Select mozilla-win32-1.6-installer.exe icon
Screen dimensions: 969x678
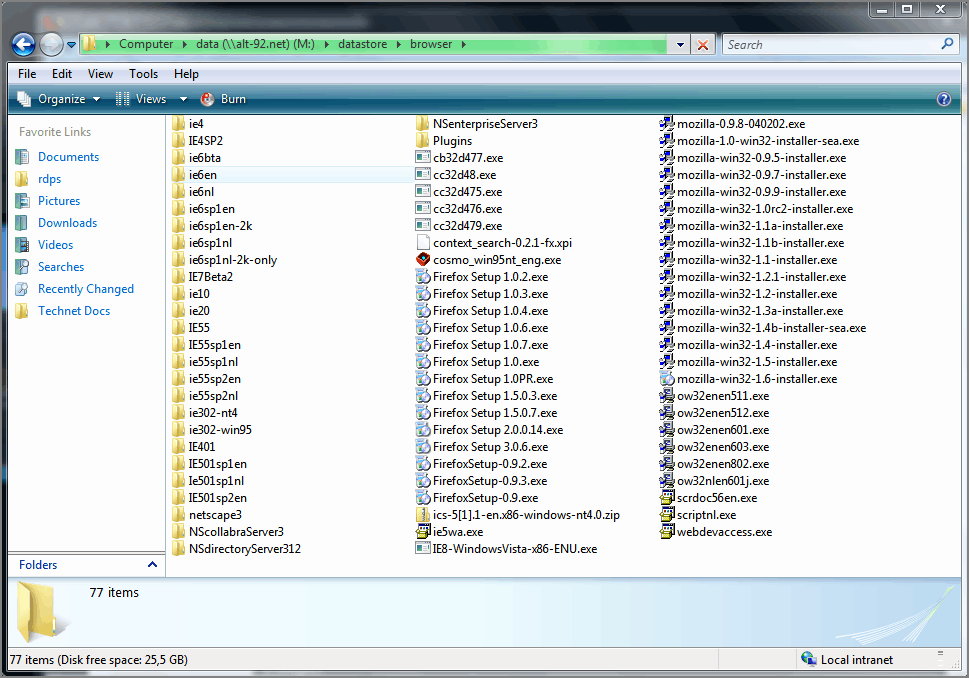pyautogui.click(x=667, y=379)
